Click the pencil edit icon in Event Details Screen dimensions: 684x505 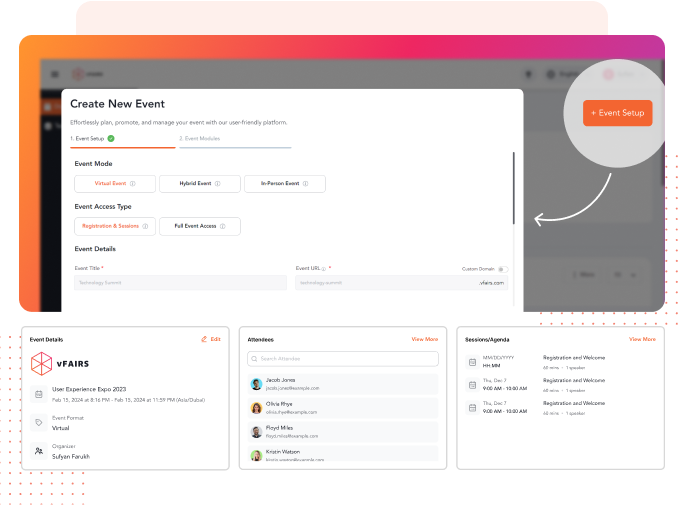pyautogui.click(x=204, y=339)
